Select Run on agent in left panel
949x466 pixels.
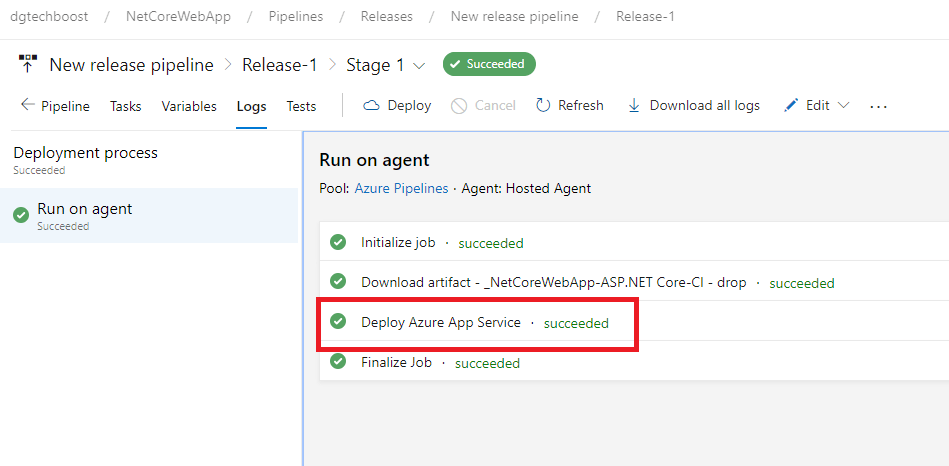click(x=84, y=209)
